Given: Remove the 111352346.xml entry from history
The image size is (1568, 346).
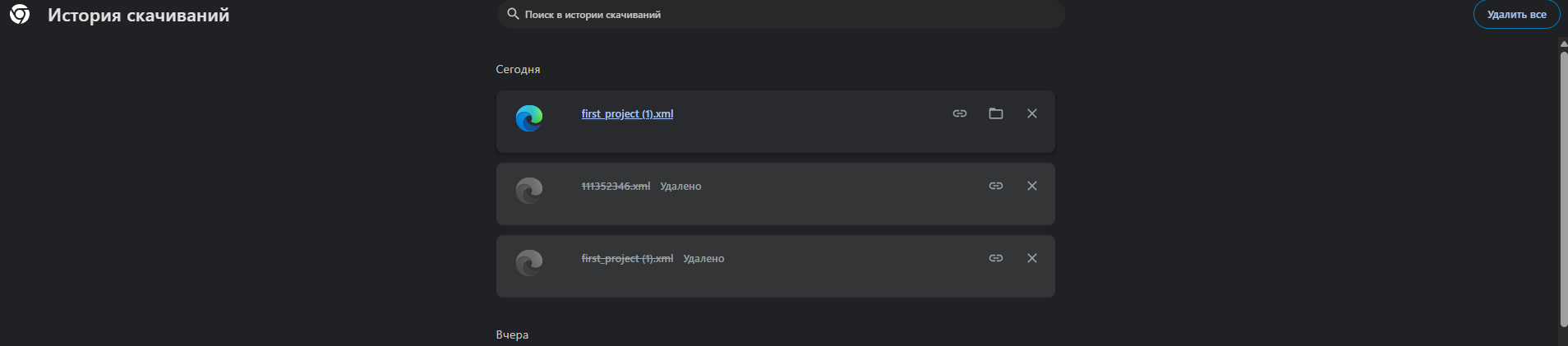Looking at the screenshot, I should (x=1032, y=186).
